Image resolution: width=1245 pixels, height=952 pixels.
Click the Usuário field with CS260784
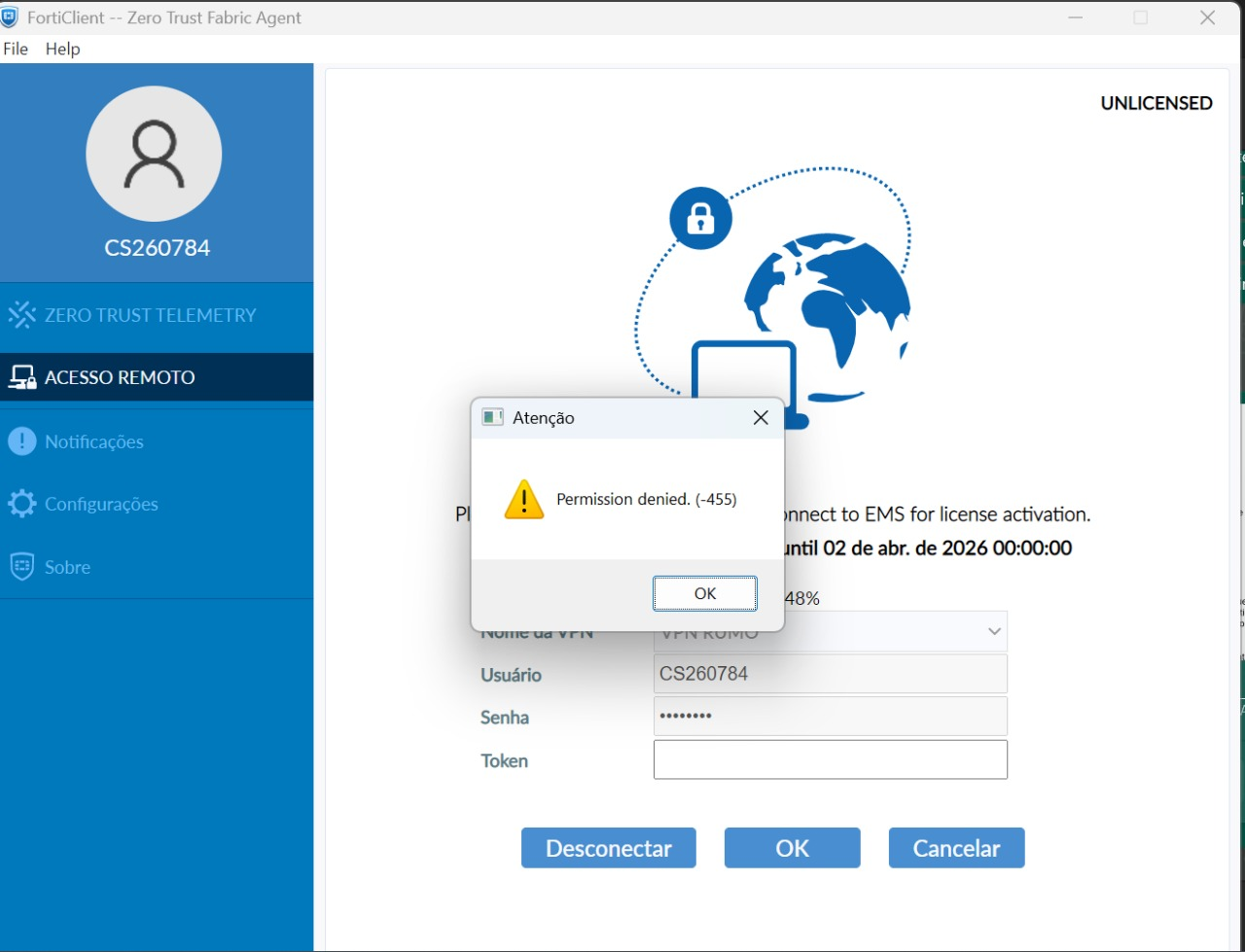[831, 674]
